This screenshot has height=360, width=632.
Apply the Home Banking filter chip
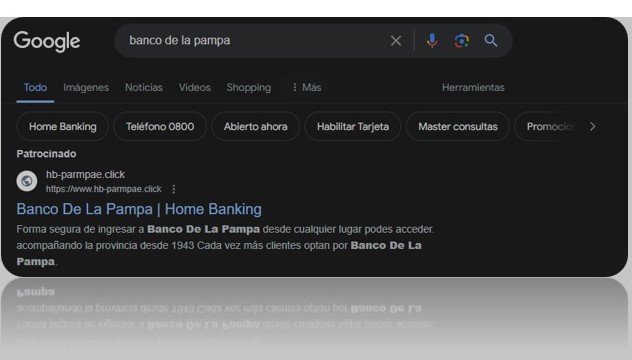[62, 127]
